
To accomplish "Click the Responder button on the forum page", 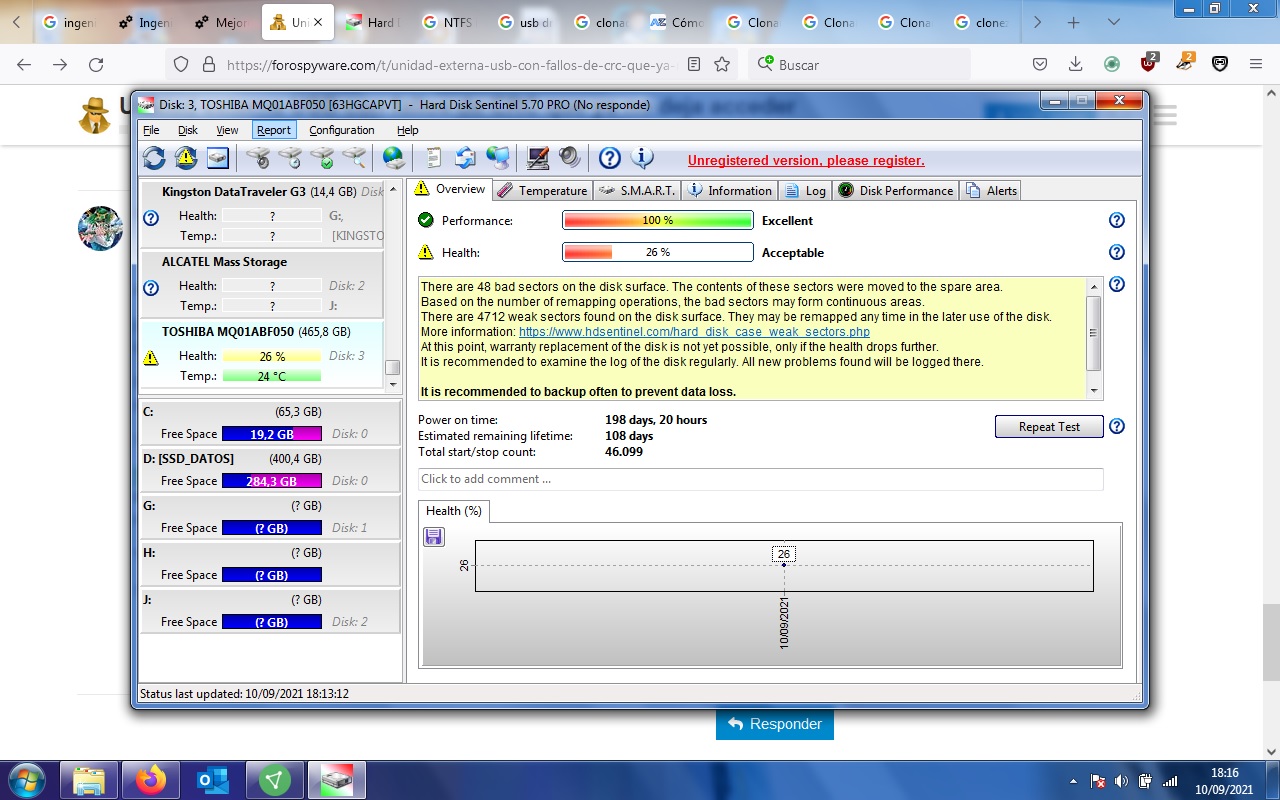I will pos(775,724).
